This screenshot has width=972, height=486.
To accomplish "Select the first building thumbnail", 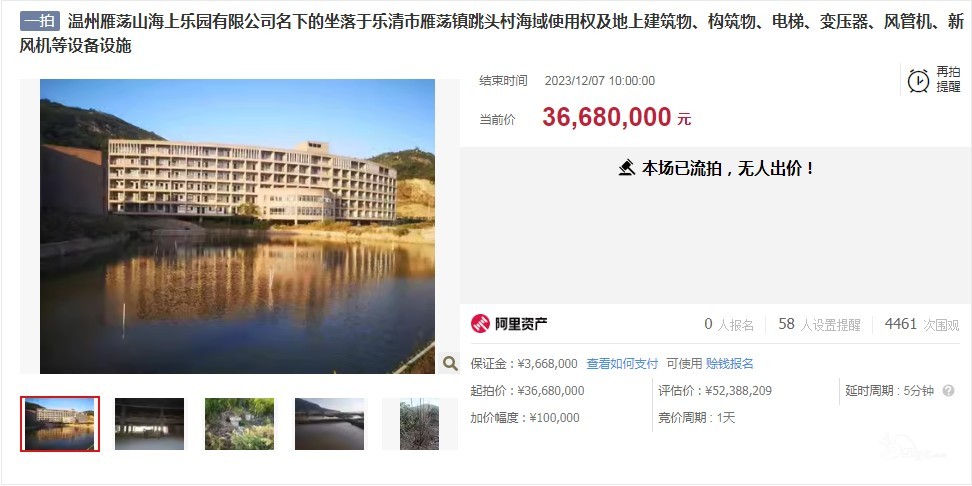I will [x=60, y=424].
